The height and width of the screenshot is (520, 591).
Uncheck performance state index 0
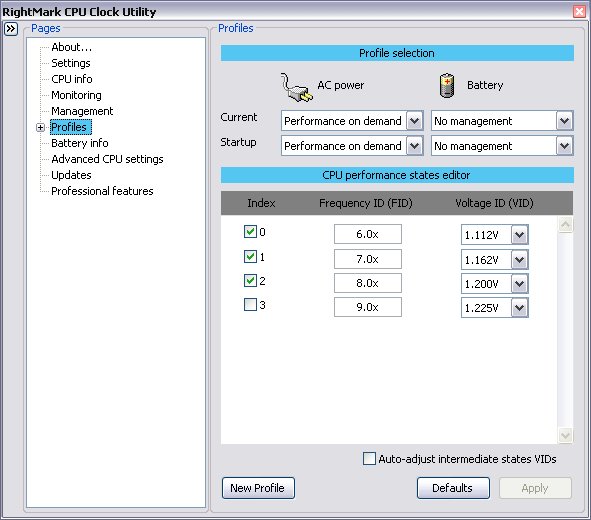pyautogui.click(x=250, y=231)
